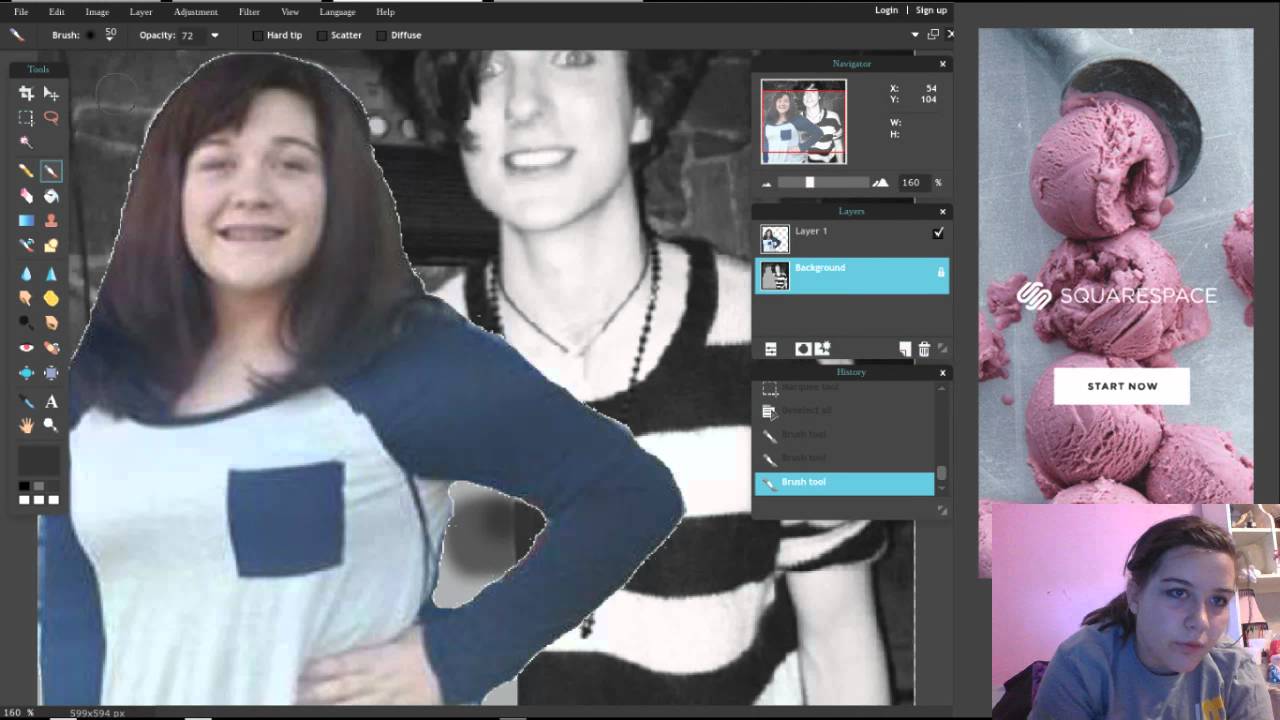1280x720 pixels.
Task: Select the Wand tool
Action: coord(26,142)
